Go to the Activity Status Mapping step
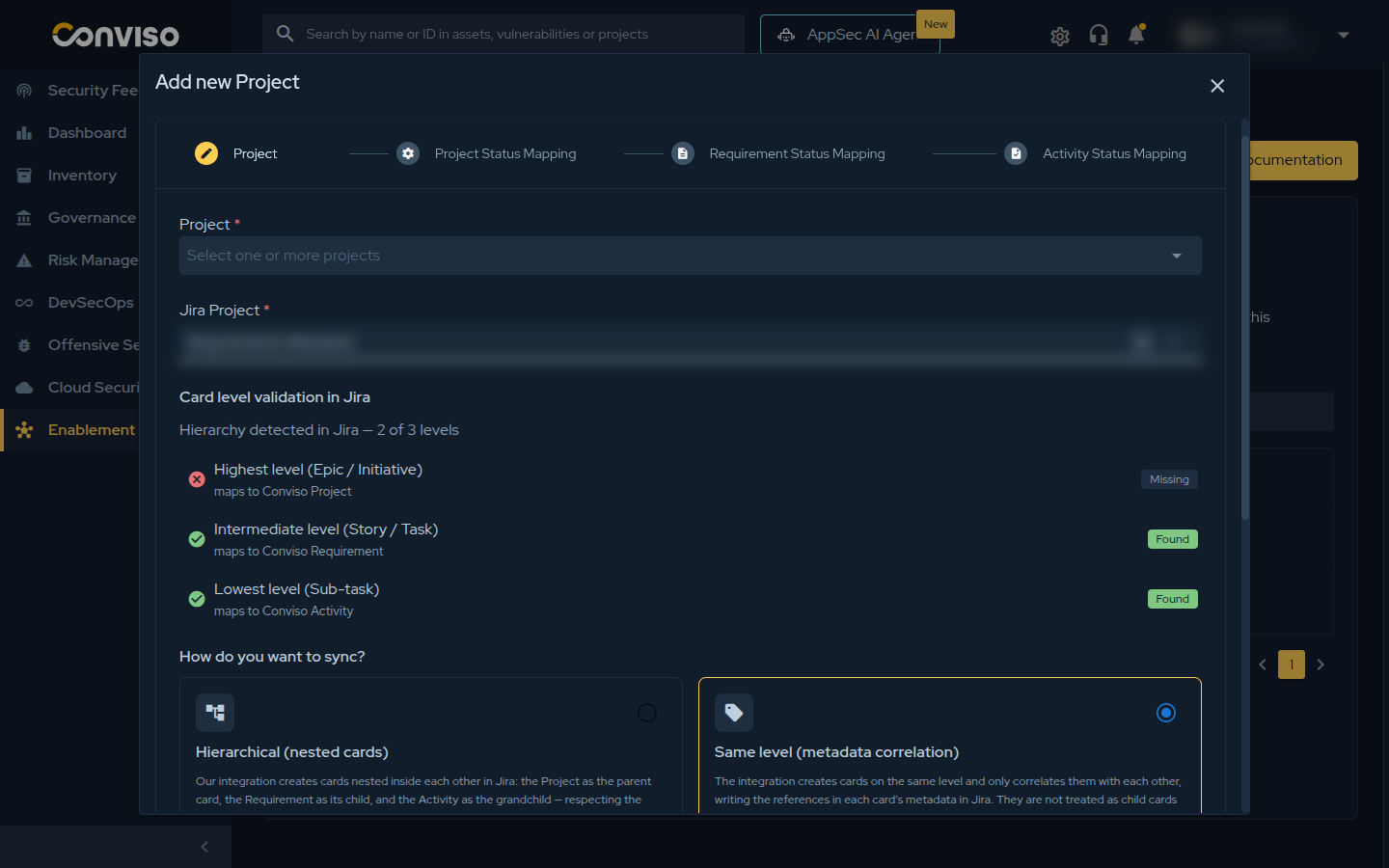This screenshot has height=868, width=1389. coord(1114,153)
